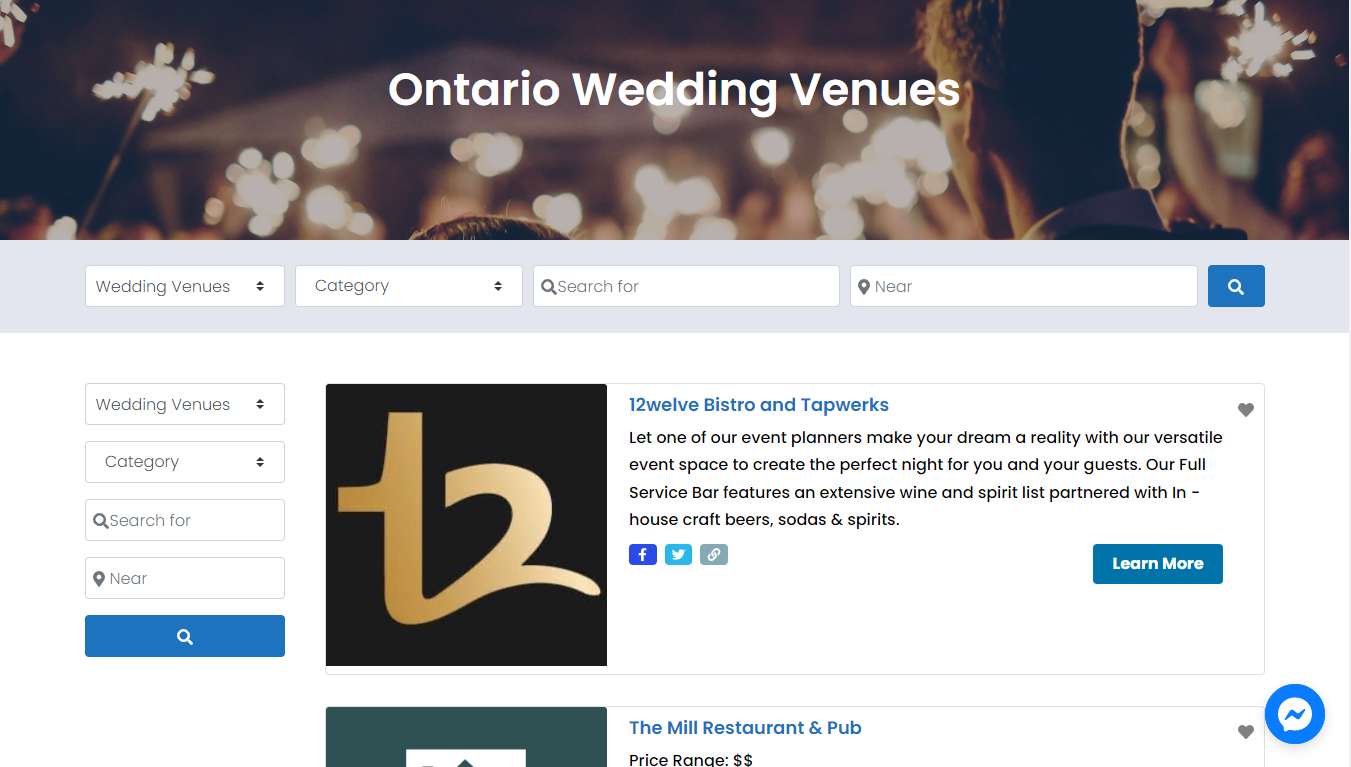Open top Category dropdown
Image resolution: width=1351 pixels, height=767 pixels.
[x=409, y=286]
